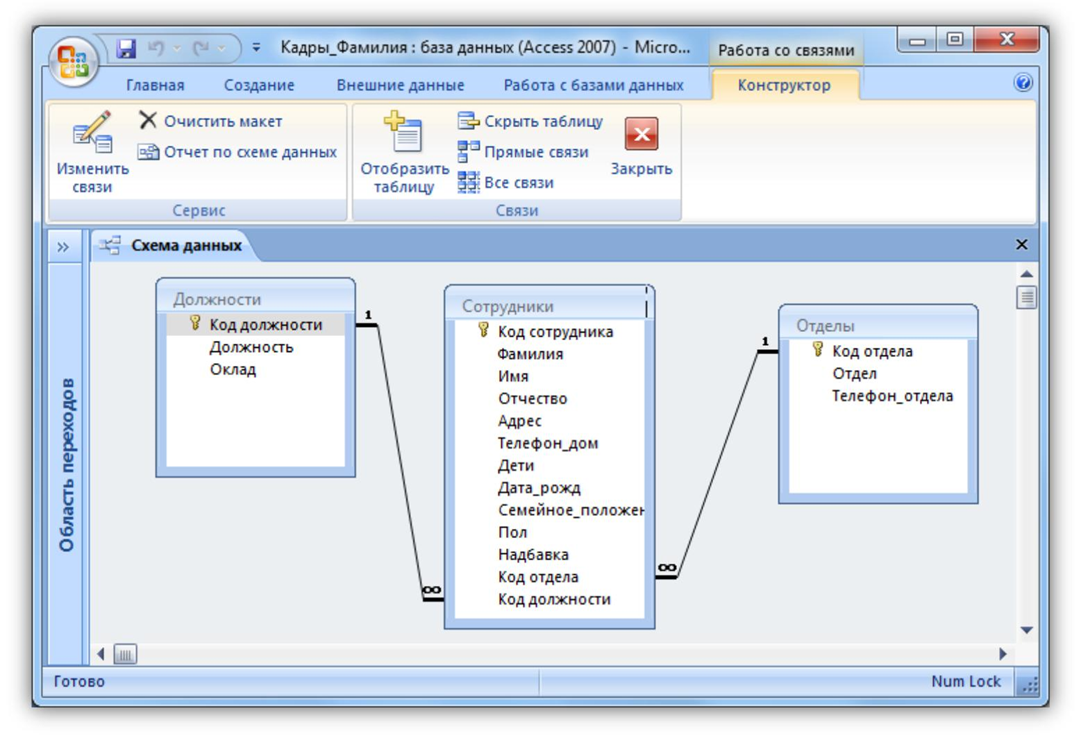
Task: Select Надбавка field
Action: (x=549, y=555)
